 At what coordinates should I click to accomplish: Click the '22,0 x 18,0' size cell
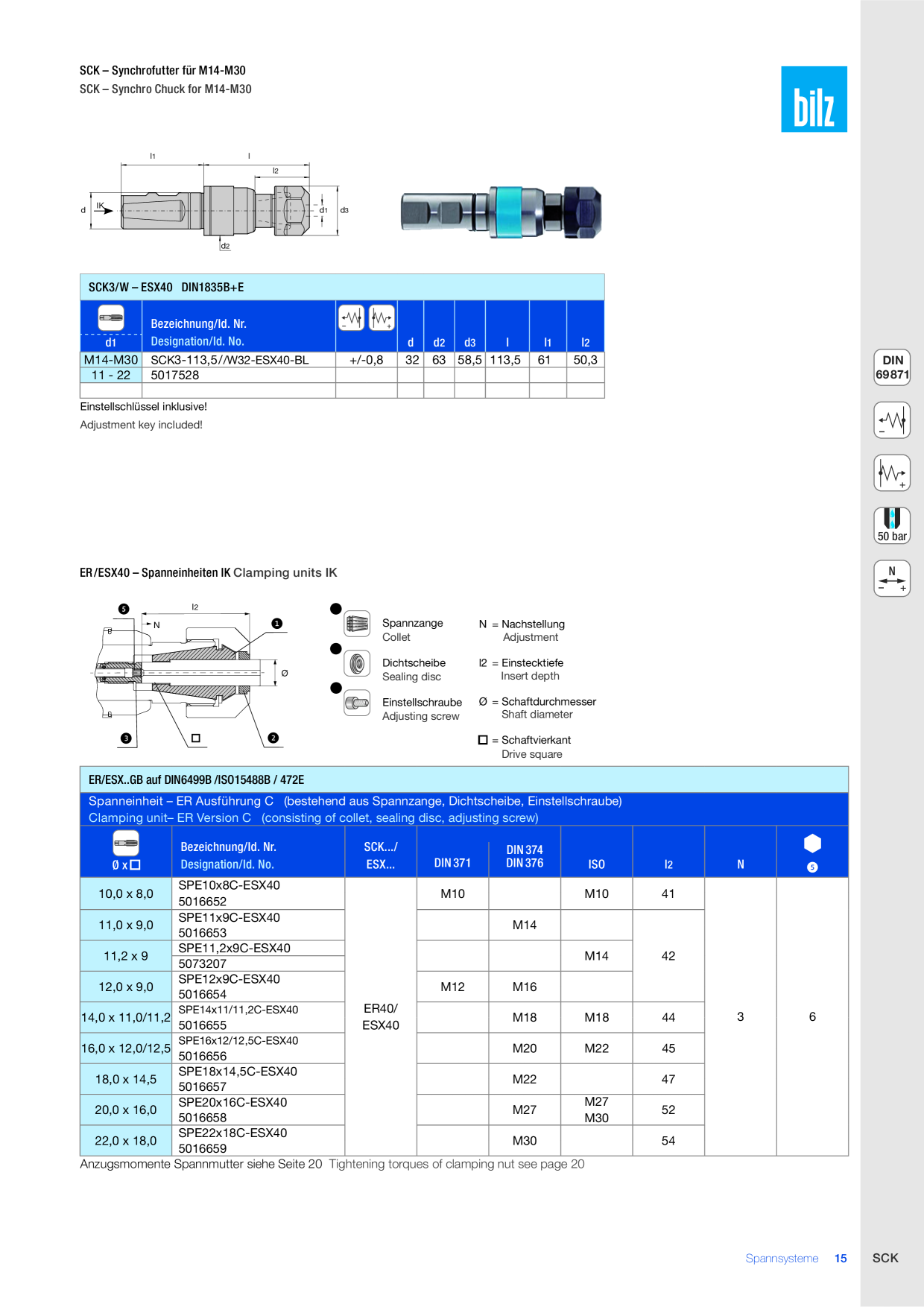(126, 1141)
